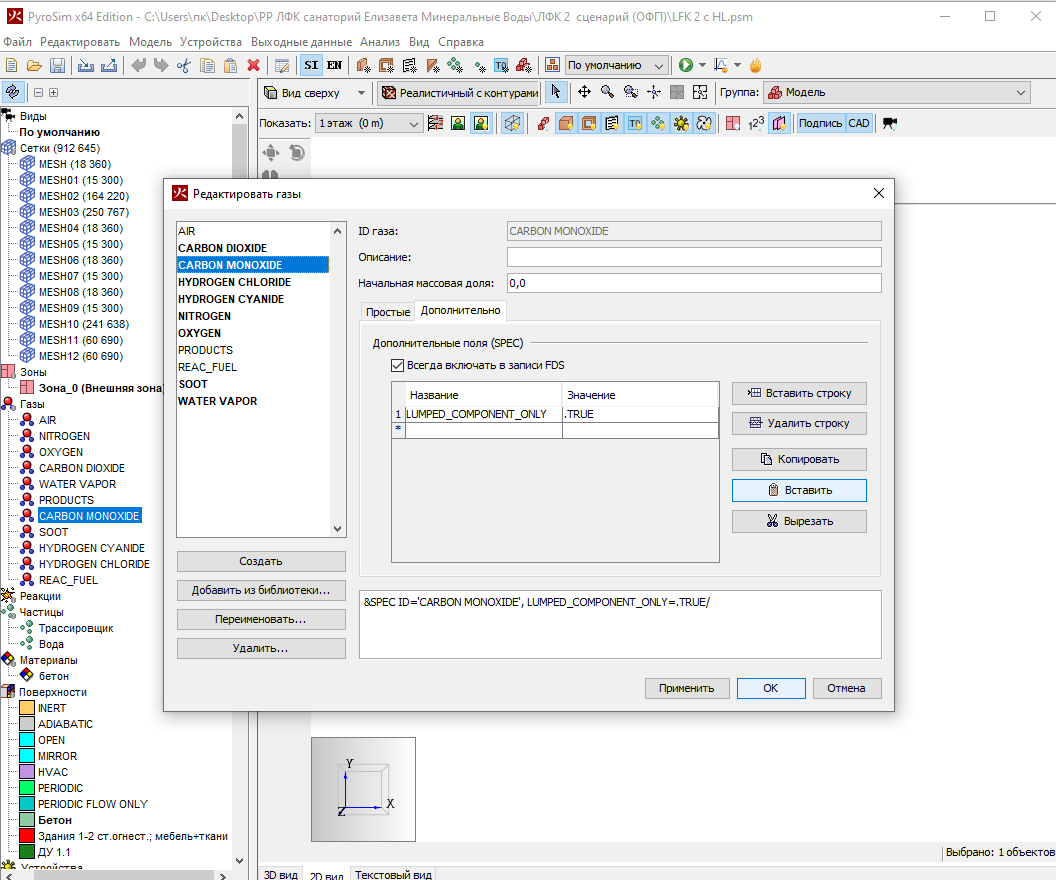
Task: Switch to the 'Простые' tab
Action: click(x=388, y=312)
